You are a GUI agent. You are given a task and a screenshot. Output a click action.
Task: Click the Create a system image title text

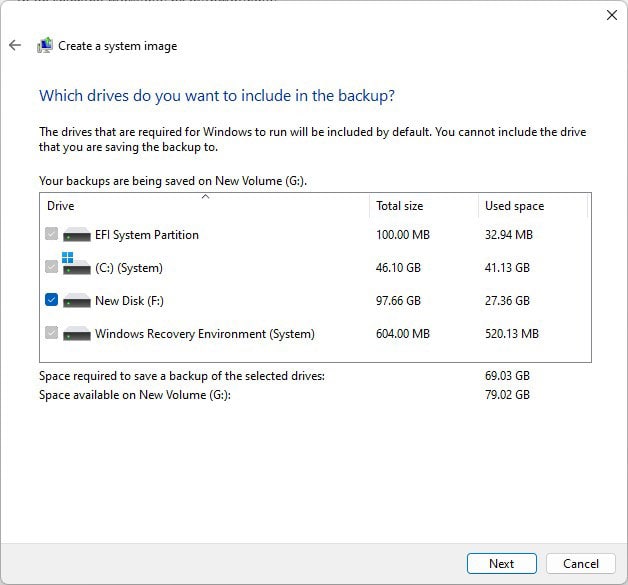point(117,46)
